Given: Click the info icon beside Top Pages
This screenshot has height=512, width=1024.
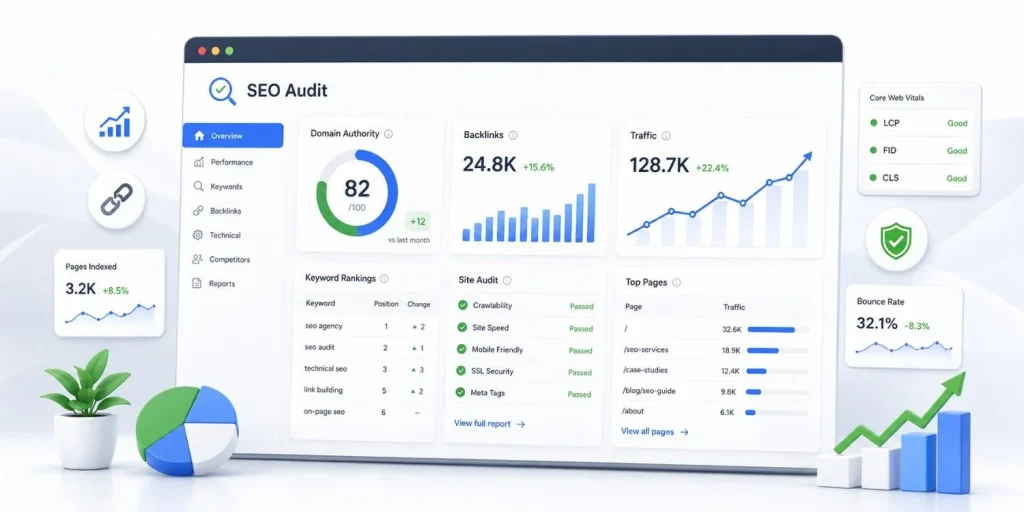Looking at the screenshot, I should [x=676, y=283].
